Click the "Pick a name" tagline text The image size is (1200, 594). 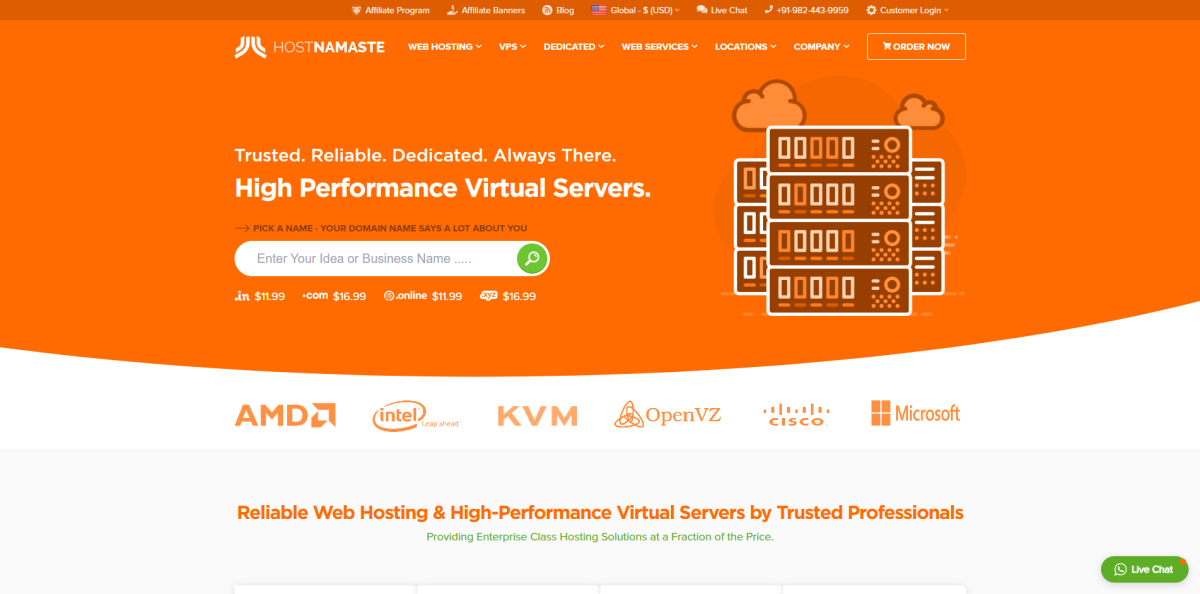click(x=390, y=228)
